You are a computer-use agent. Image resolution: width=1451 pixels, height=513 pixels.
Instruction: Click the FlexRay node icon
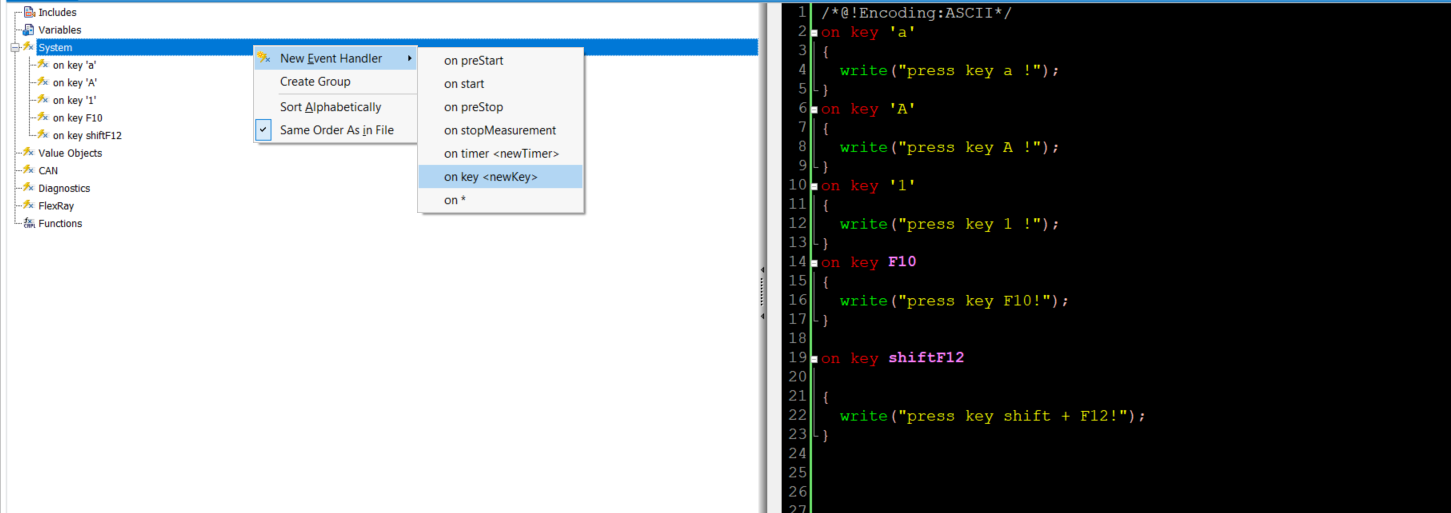pyautogui.click(x=28, y=206)
